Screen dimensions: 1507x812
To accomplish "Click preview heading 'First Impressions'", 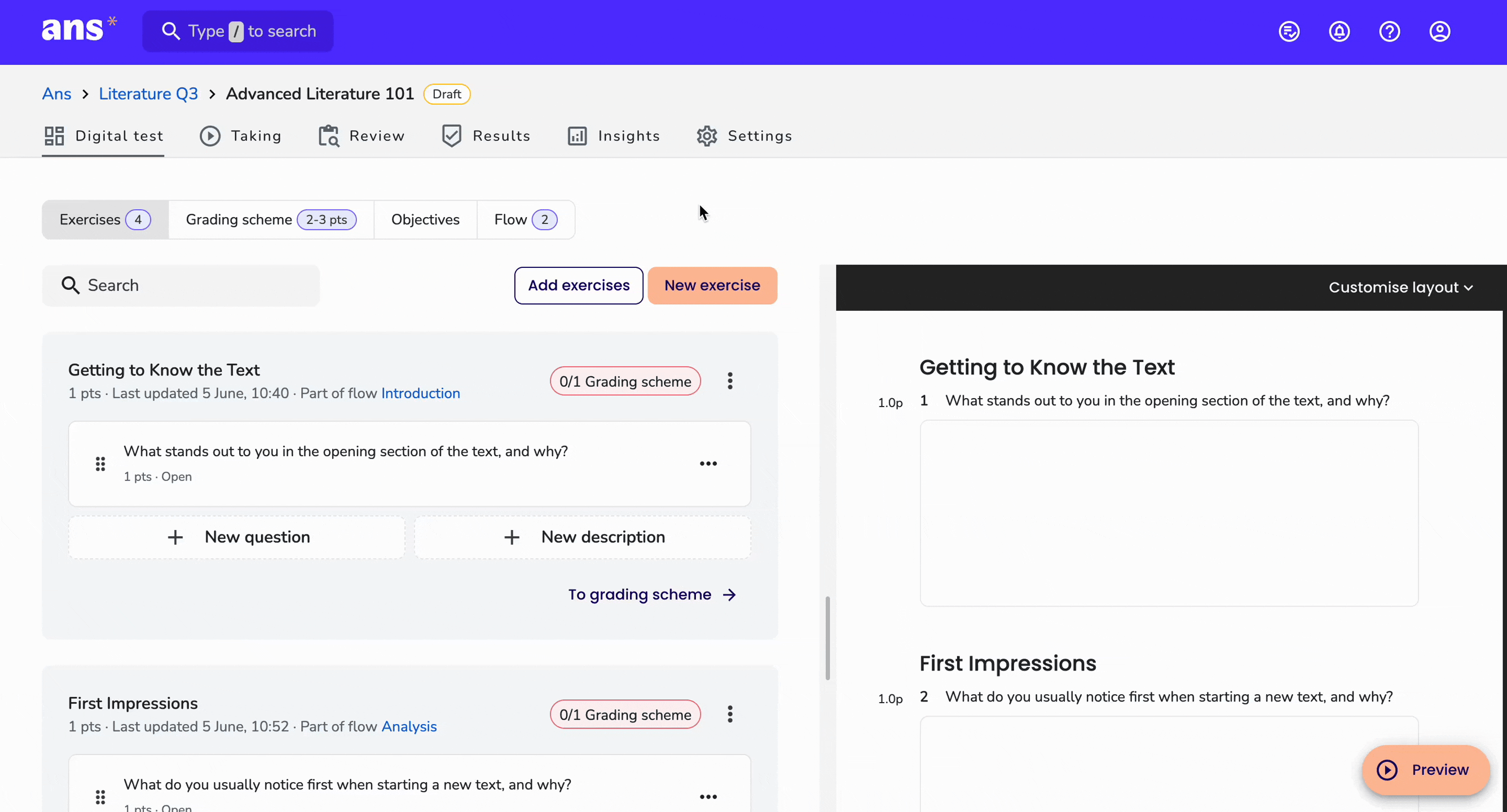I will [x=1007, y=663].
